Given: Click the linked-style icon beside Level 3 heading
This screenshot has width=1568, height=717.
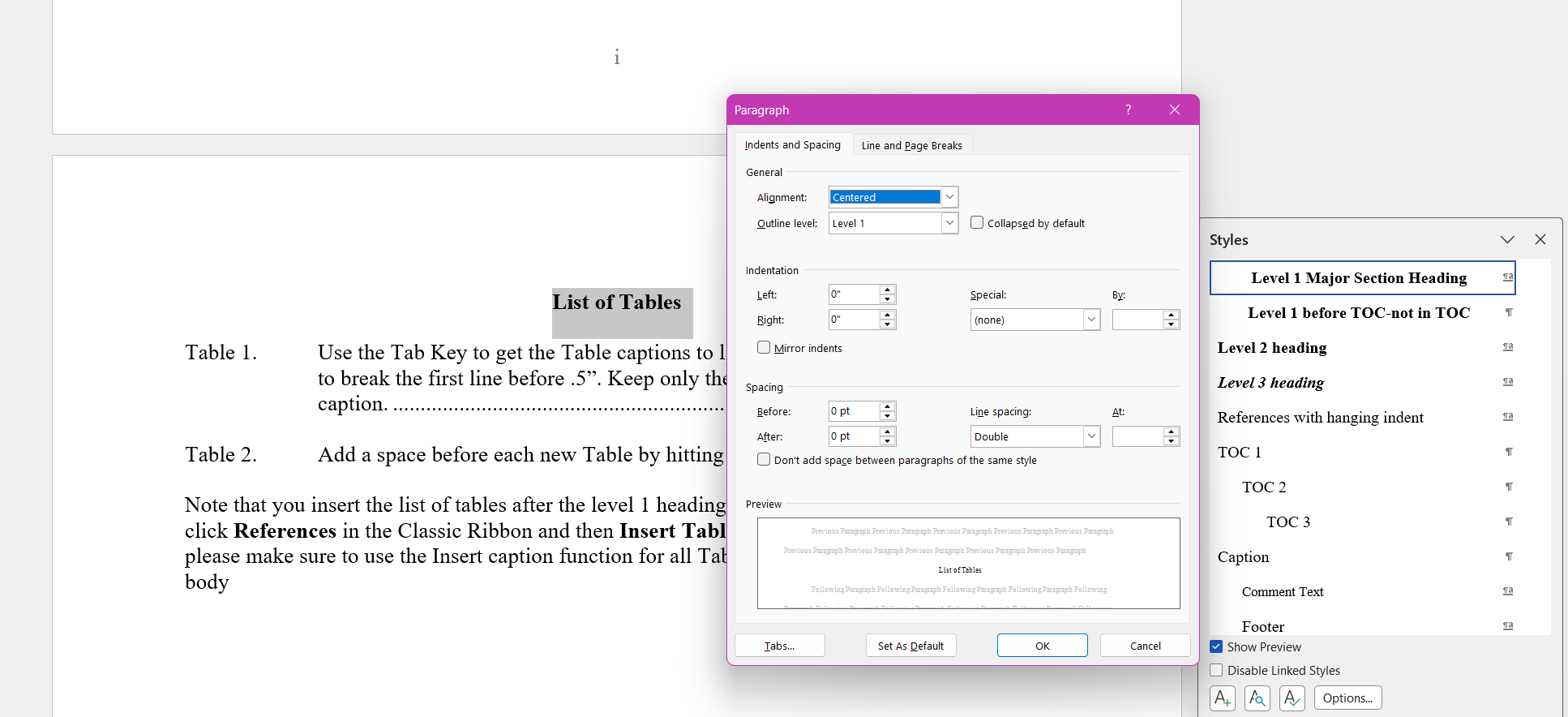Looking at the screenshot, I should [x=1508, y=382].
